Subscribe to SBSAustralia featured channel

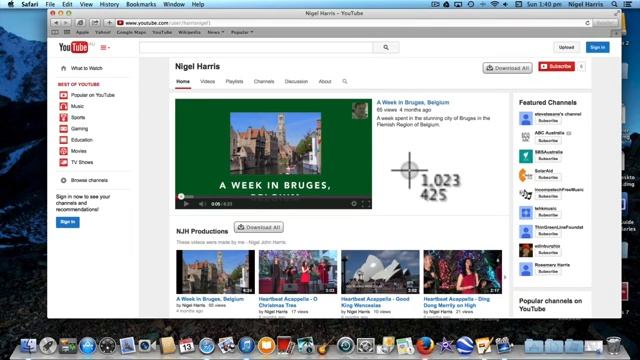click(x=548, y=159)
